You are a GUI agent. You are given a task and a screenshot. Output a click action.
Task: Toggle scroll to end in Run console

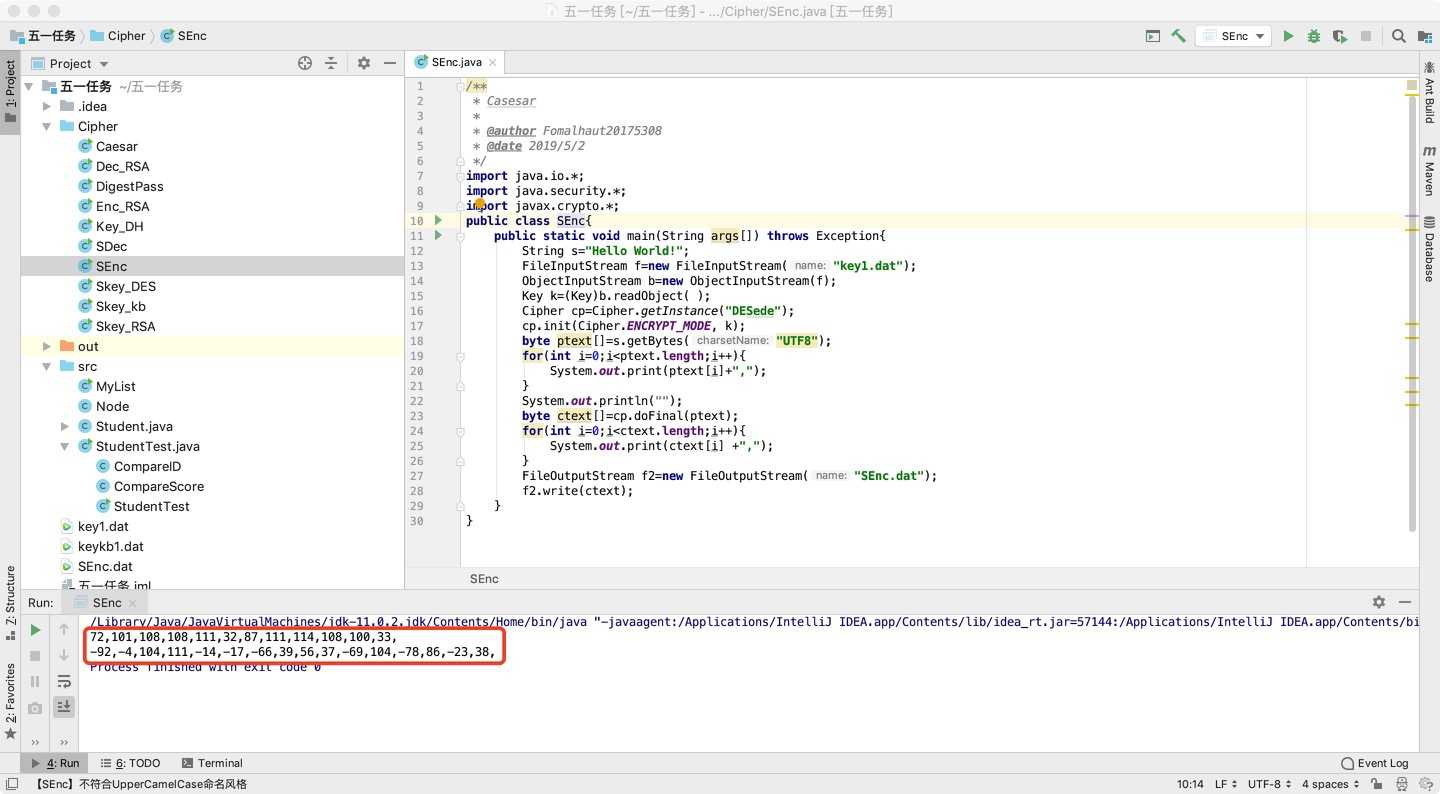point(64,707)
